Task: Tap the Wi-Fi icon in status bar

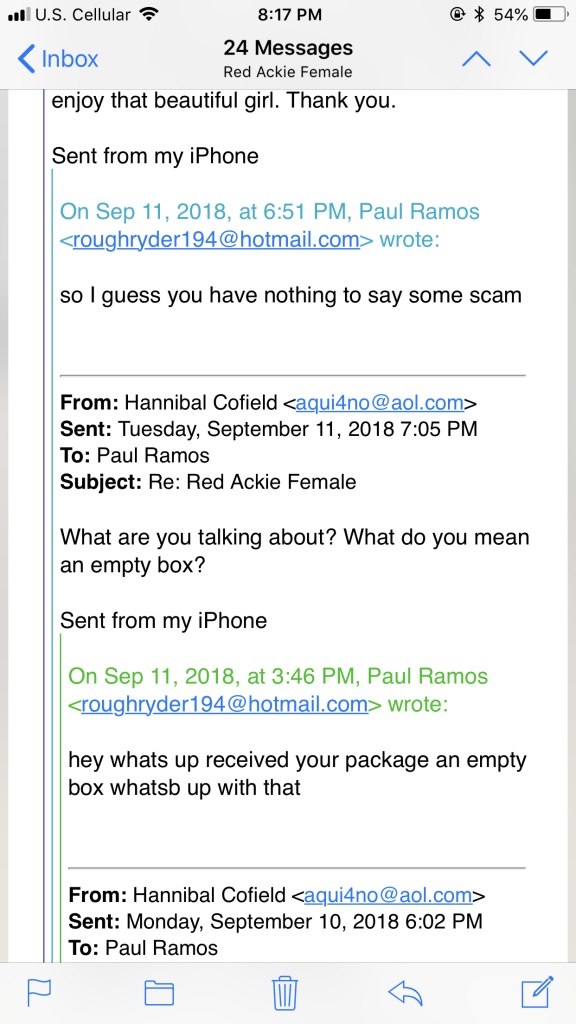Action: pyautogui.click(x=150, y=14)
